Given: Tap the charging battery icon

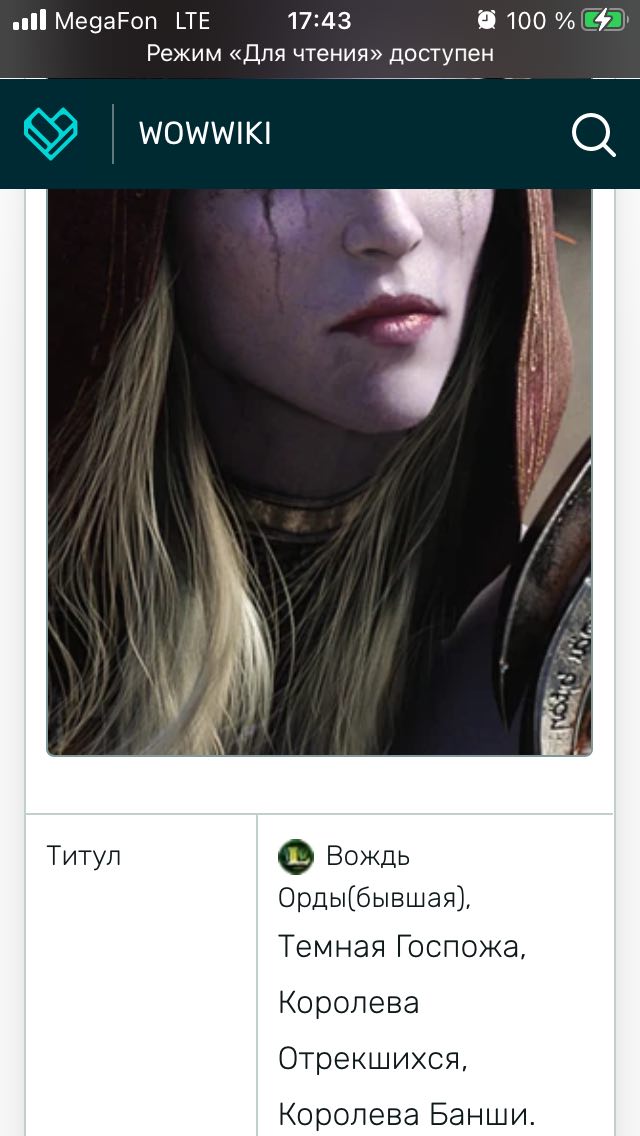Looking at the screenshot, I should point(604,20).
